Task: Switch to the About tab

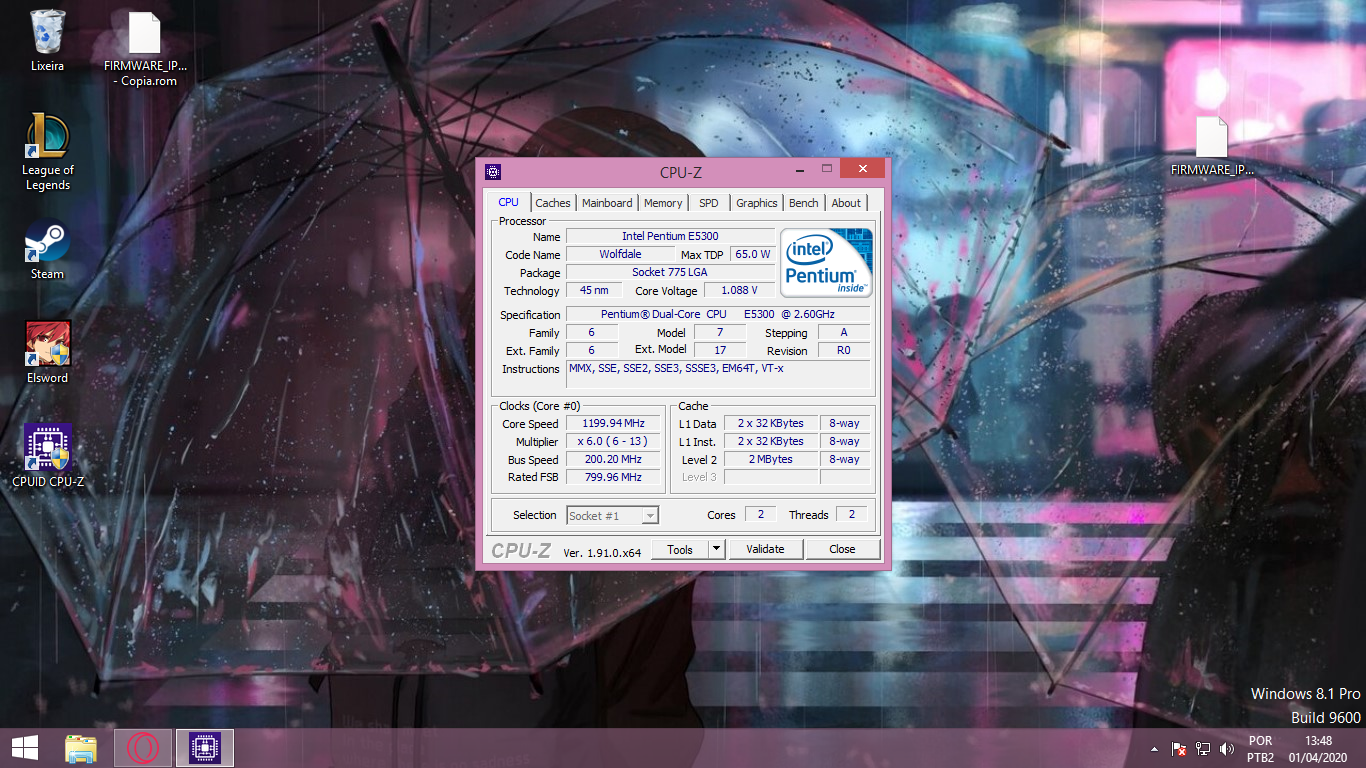Action: point(846,203)
